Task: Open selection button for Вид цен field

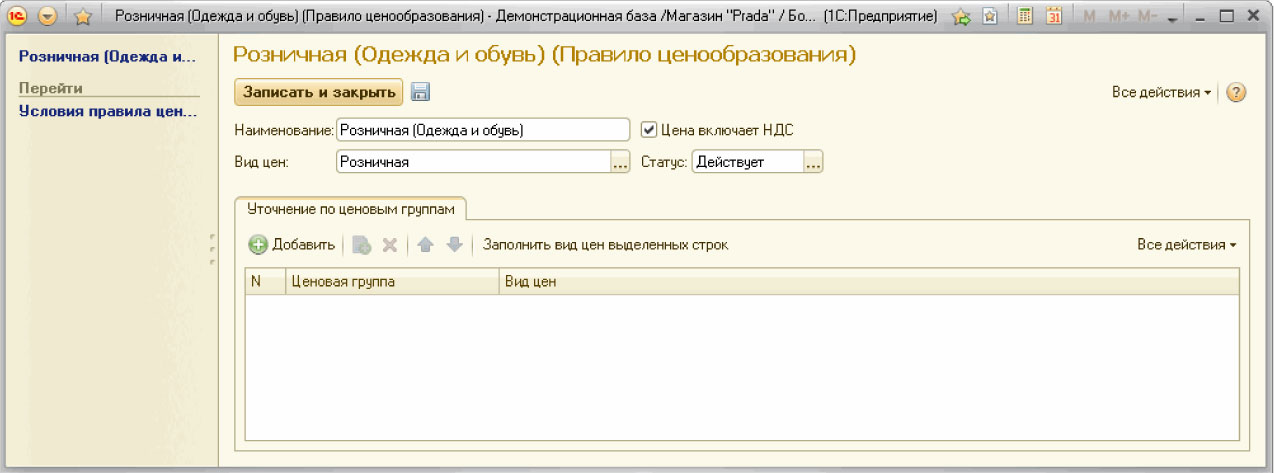Action: (x=621, y=162)
